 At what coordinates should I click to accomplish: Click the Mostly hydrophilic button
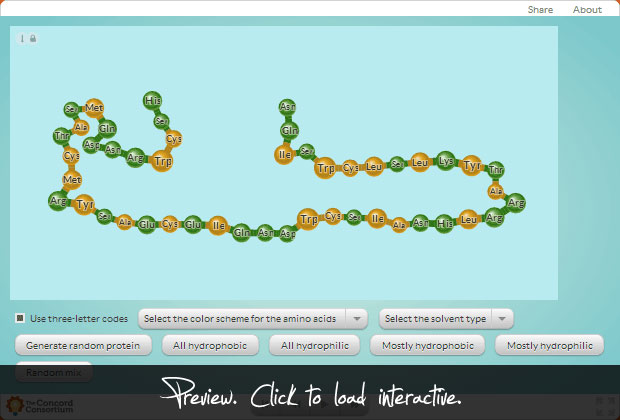click(x=550, y=345)
